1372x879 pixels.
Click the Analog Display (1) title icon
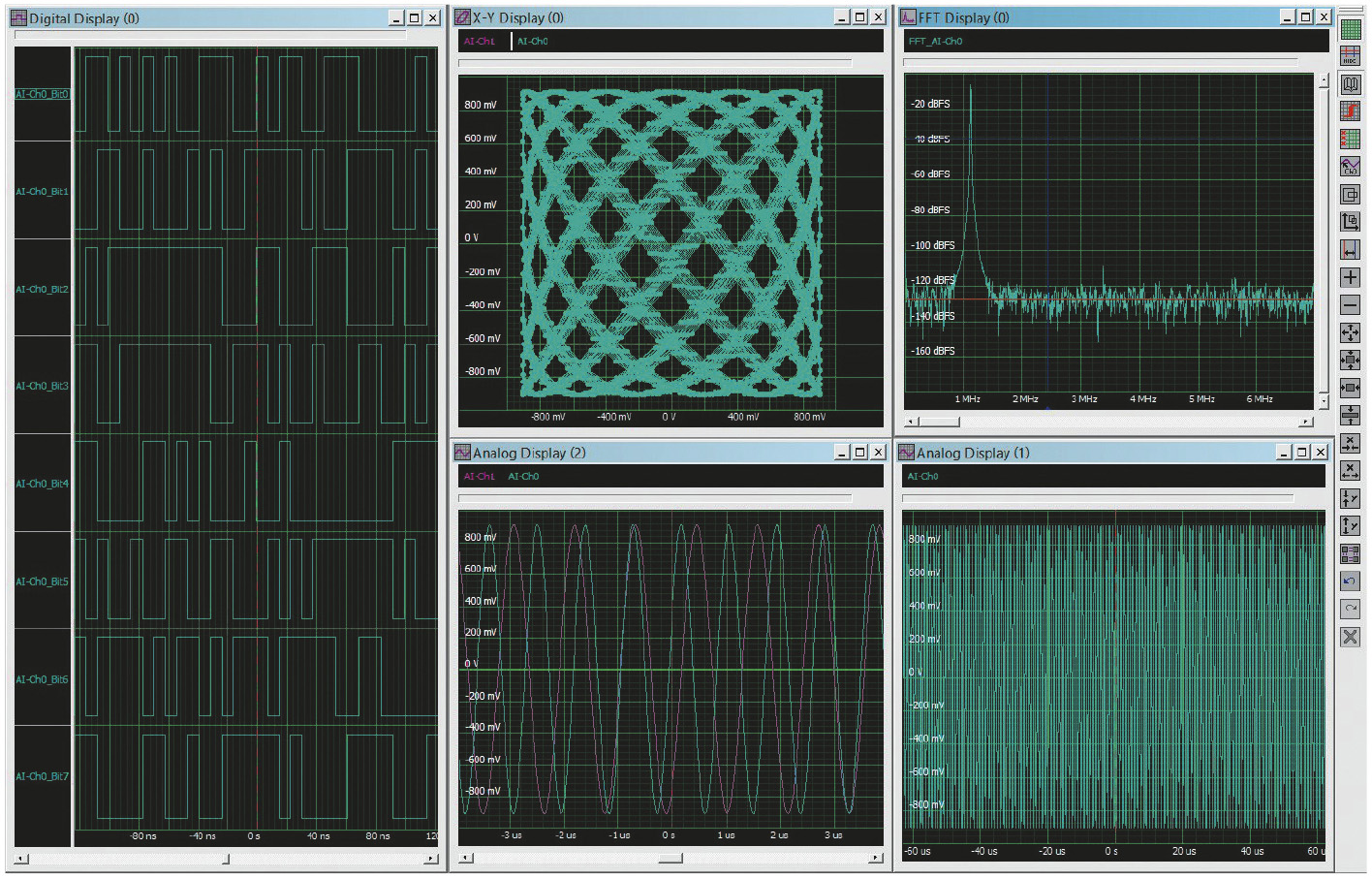pos(907,452)
